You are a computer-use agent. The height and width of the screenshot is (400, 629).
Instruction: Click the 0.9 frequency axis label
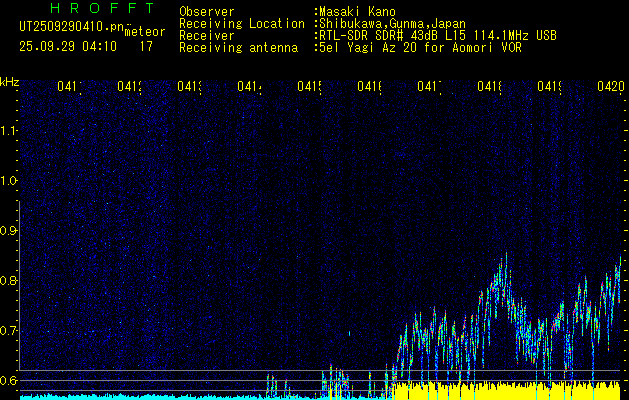[x=9, y=230]
